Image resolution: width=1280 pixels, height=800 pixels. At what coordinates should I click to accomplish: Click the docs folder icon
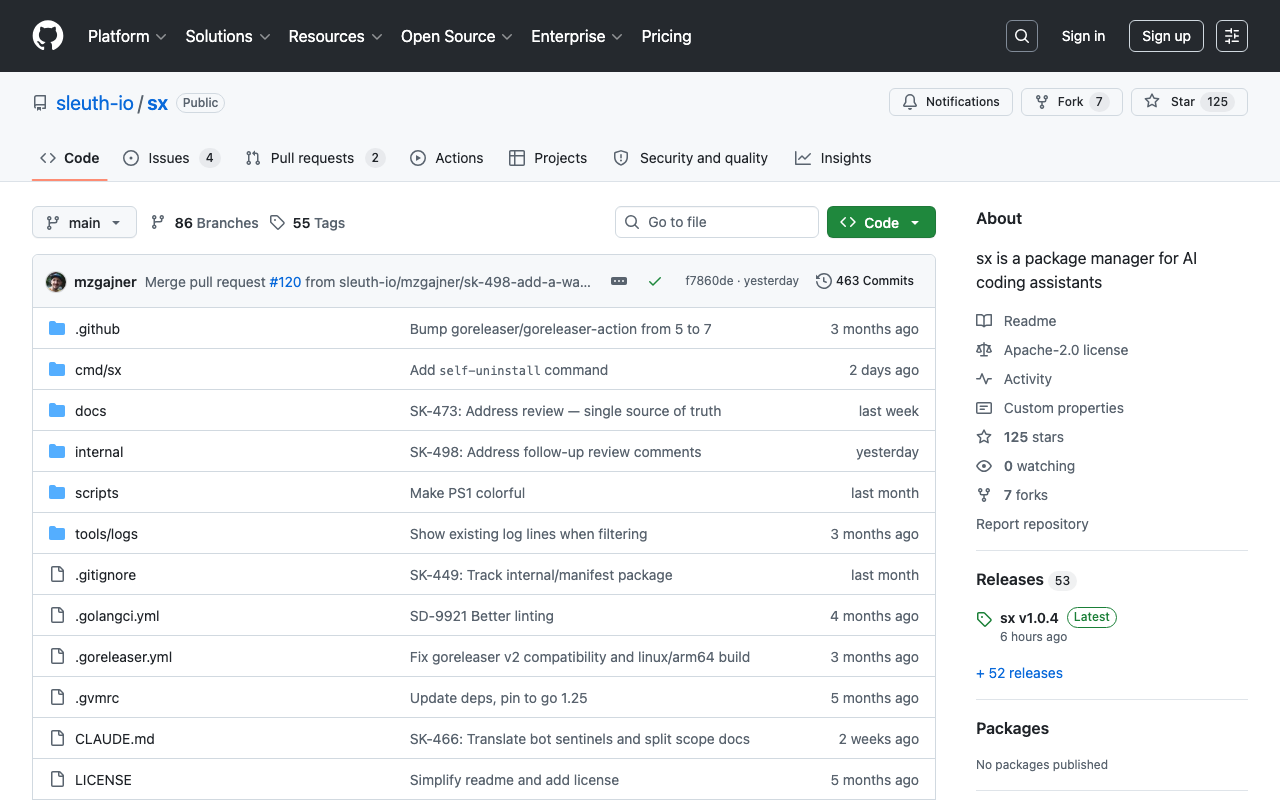pyautogui.click(x=57, y=411)
